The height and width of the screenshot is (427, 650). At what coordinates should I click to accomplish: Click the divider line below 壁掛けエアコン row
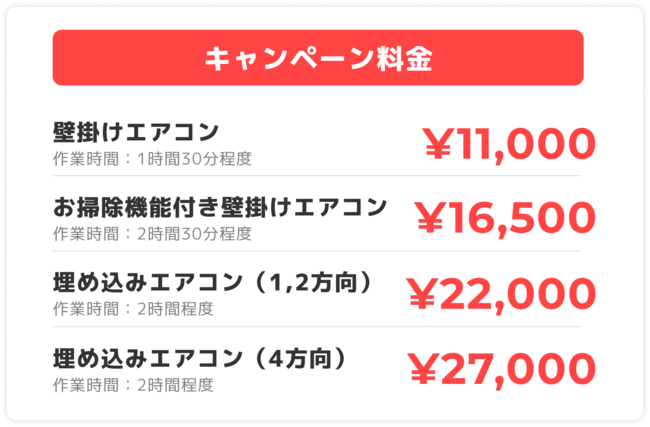(x=316, y=176)
